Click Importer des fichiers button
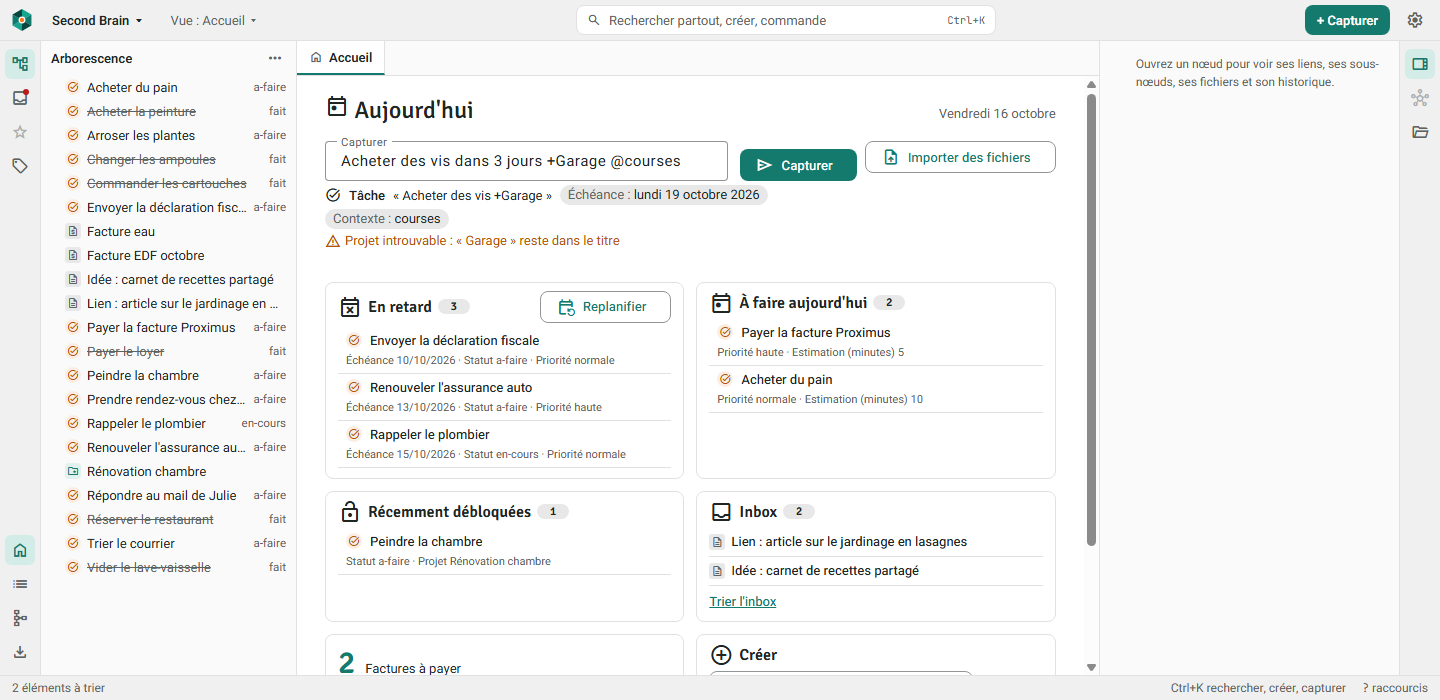 [x=960, y=157]
